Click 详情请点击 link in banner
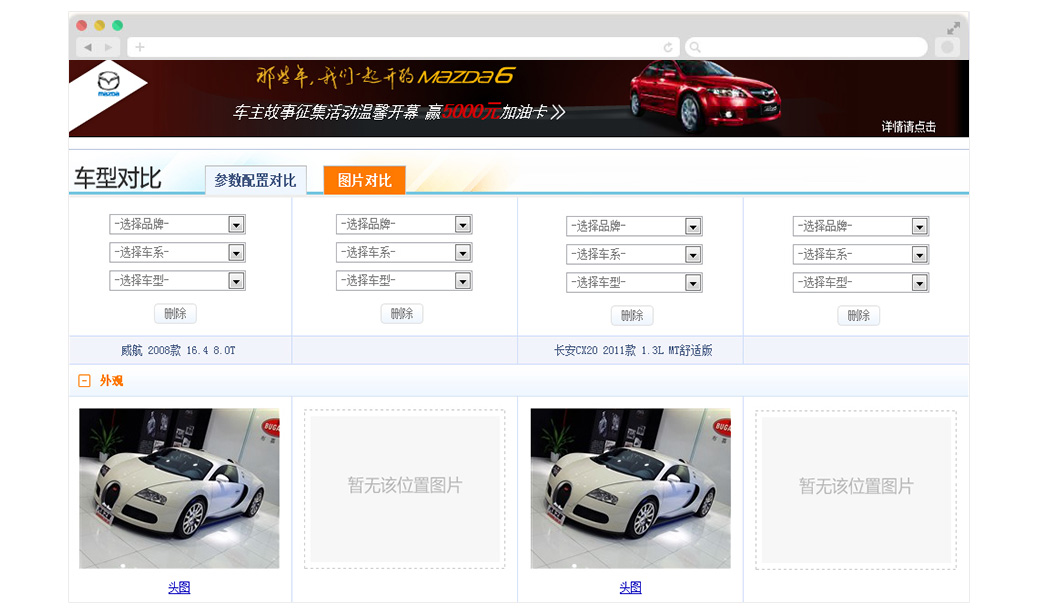Screen dimensions: 1039x613 908,127
